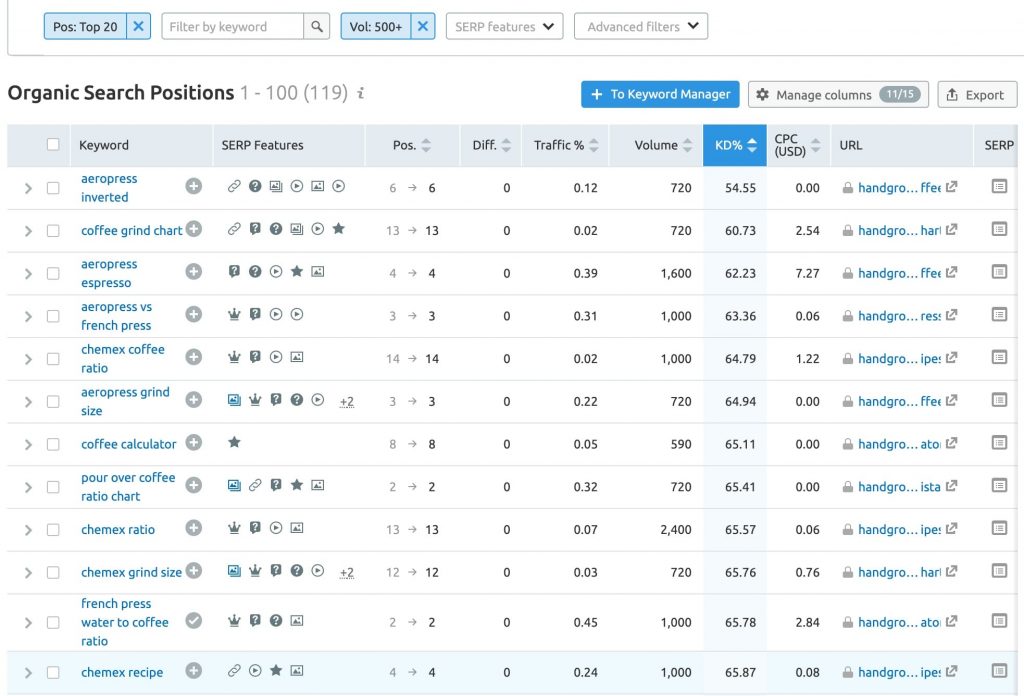
Task: Check the "chemex coffee ratio" row checkbox
Action: [x=55, y=358]
